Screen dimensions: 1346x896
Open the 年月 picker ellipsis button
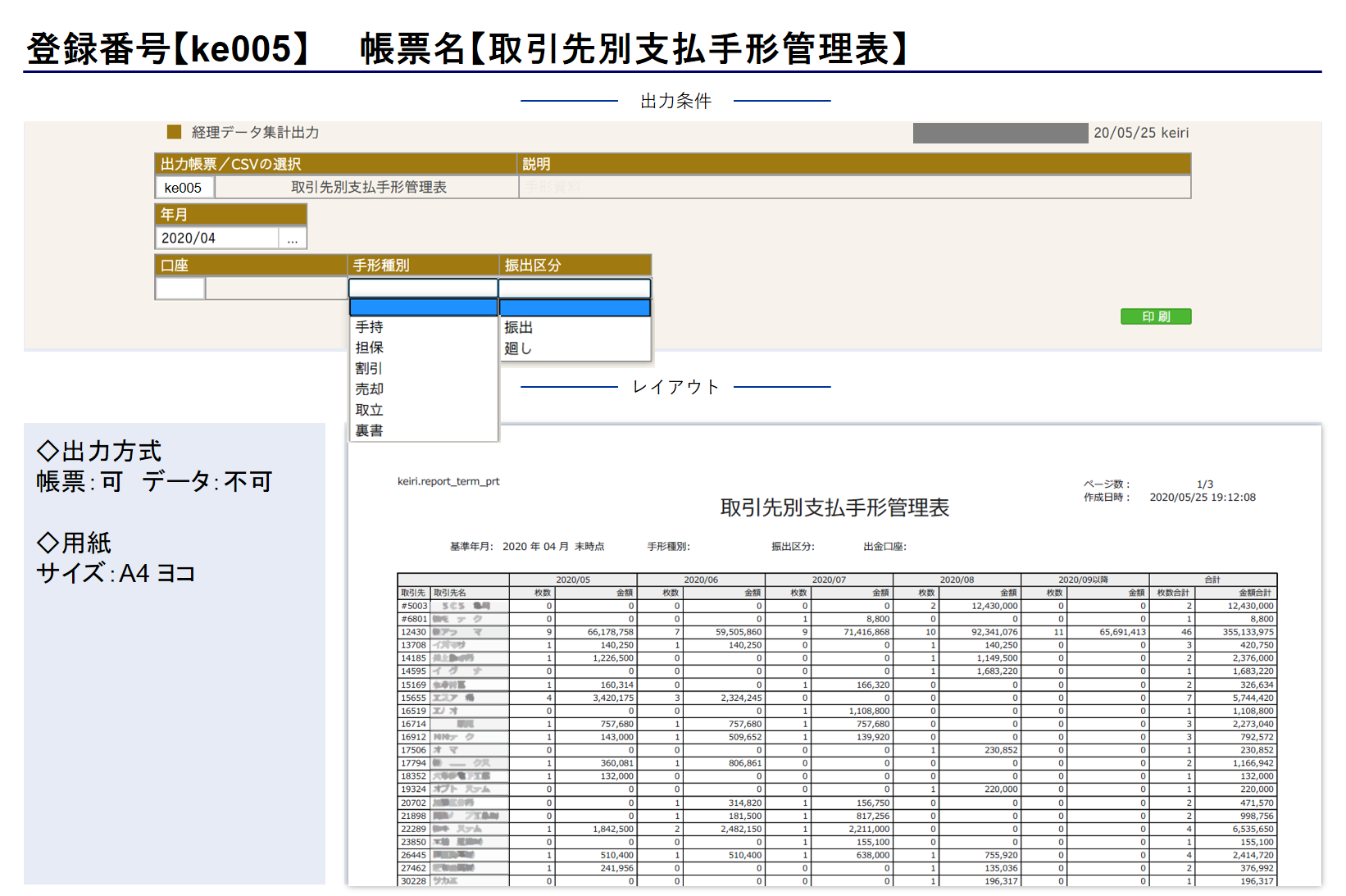[293, 238]
